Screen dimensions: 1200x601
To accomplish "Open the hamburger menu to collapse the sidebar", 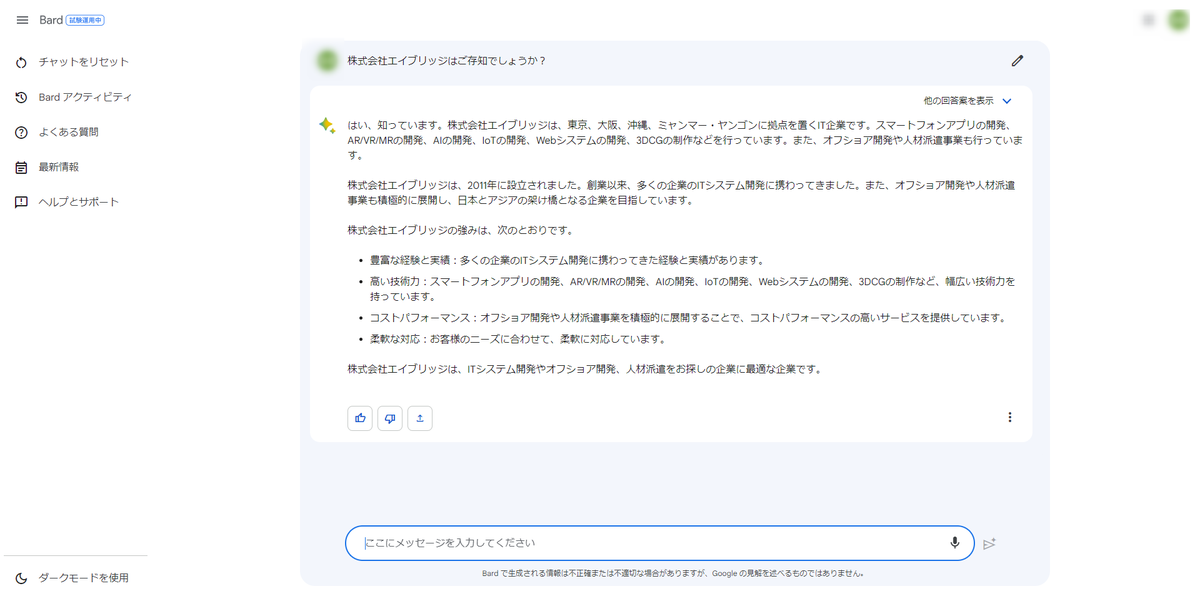I will 22,20.
